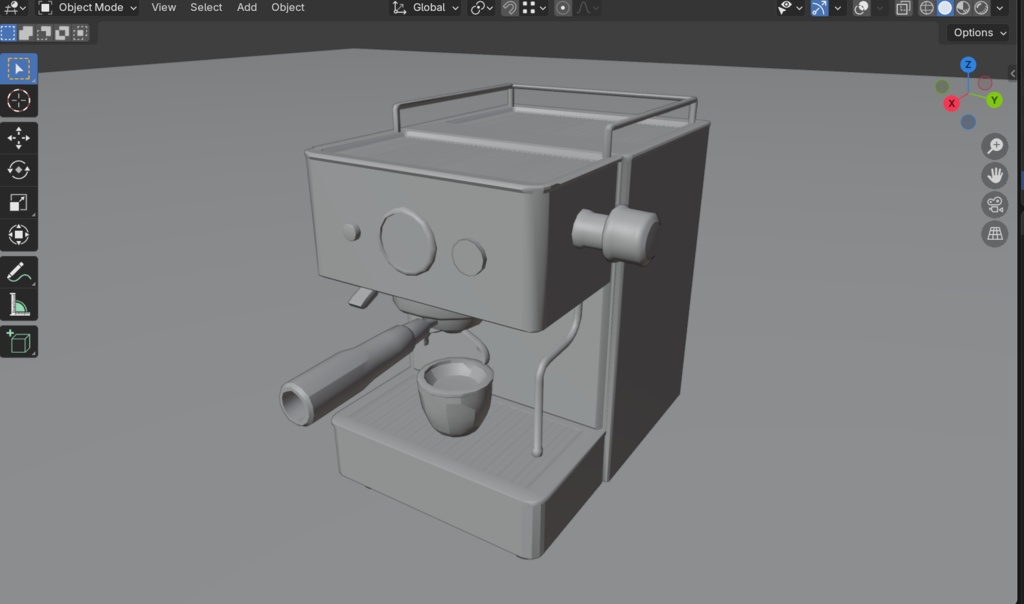Select the Move tool

tap(18, 135)
